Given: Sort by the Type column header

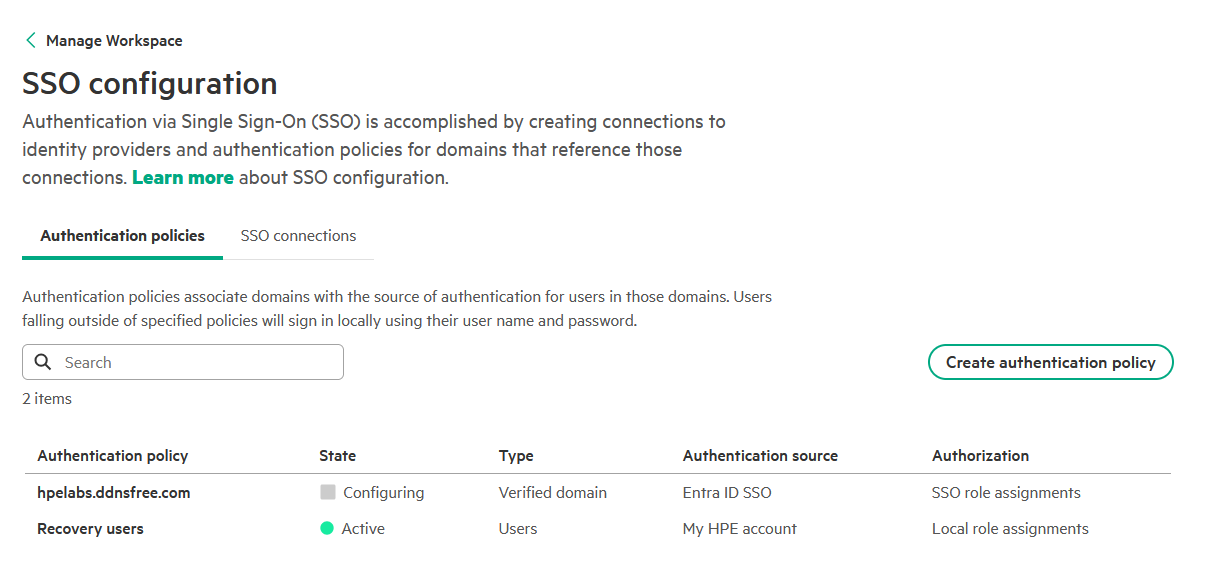Looking at the screenshot, I should [x=516, y=455].
